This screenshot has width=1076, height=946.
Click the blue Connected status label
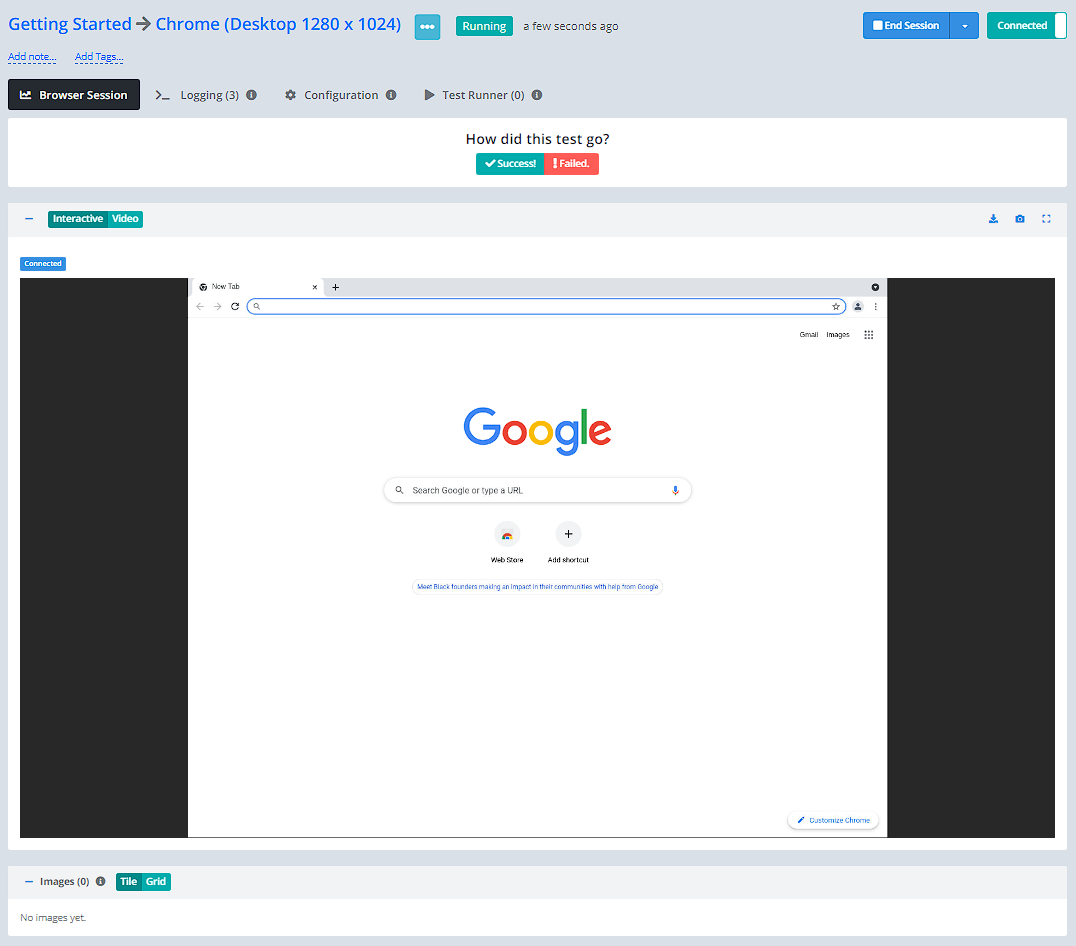pos(43,263)
